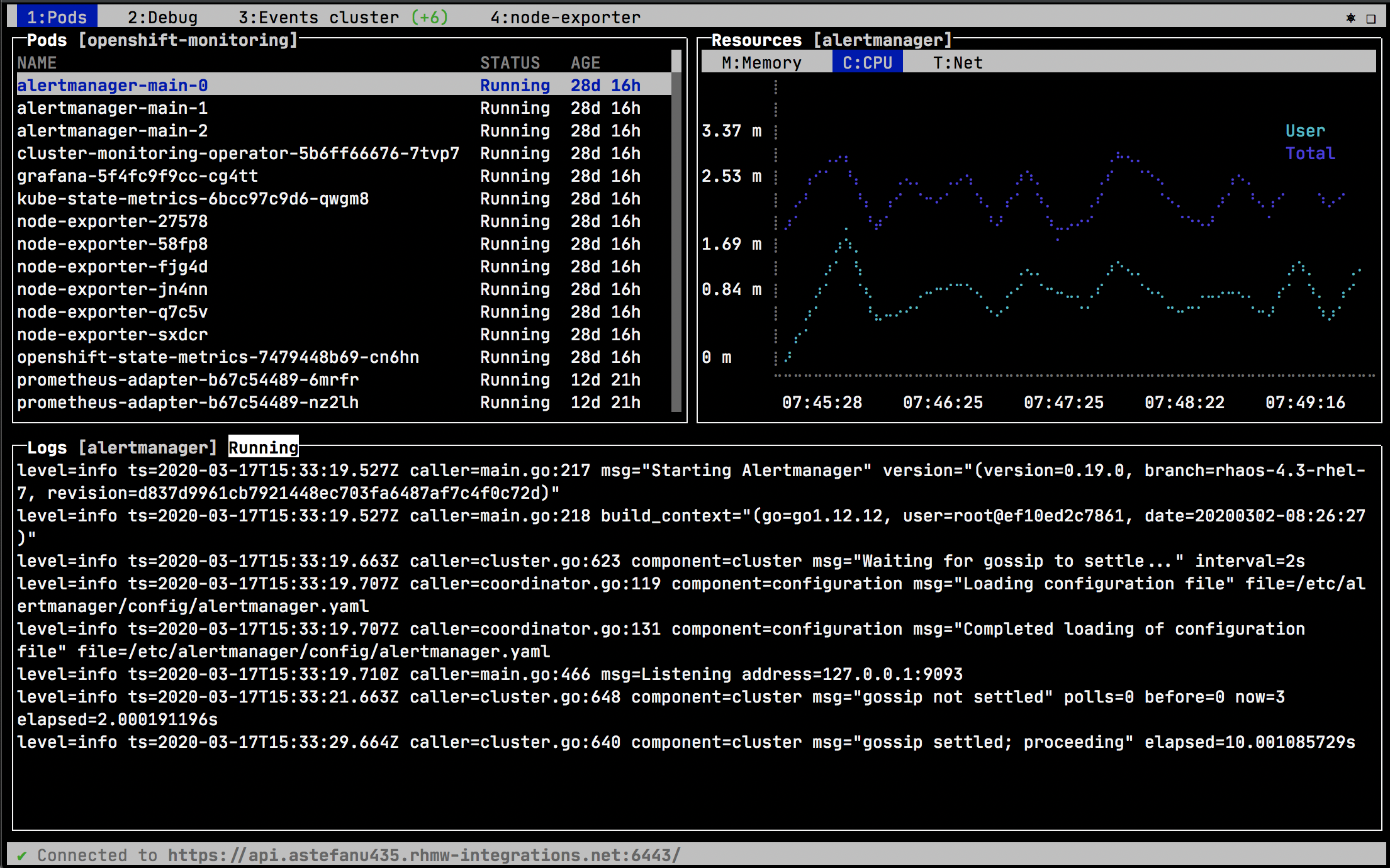The image size is (1390, 868).
Task: Select pod node-exporter-q7c5v
Action: pos(344,311)
